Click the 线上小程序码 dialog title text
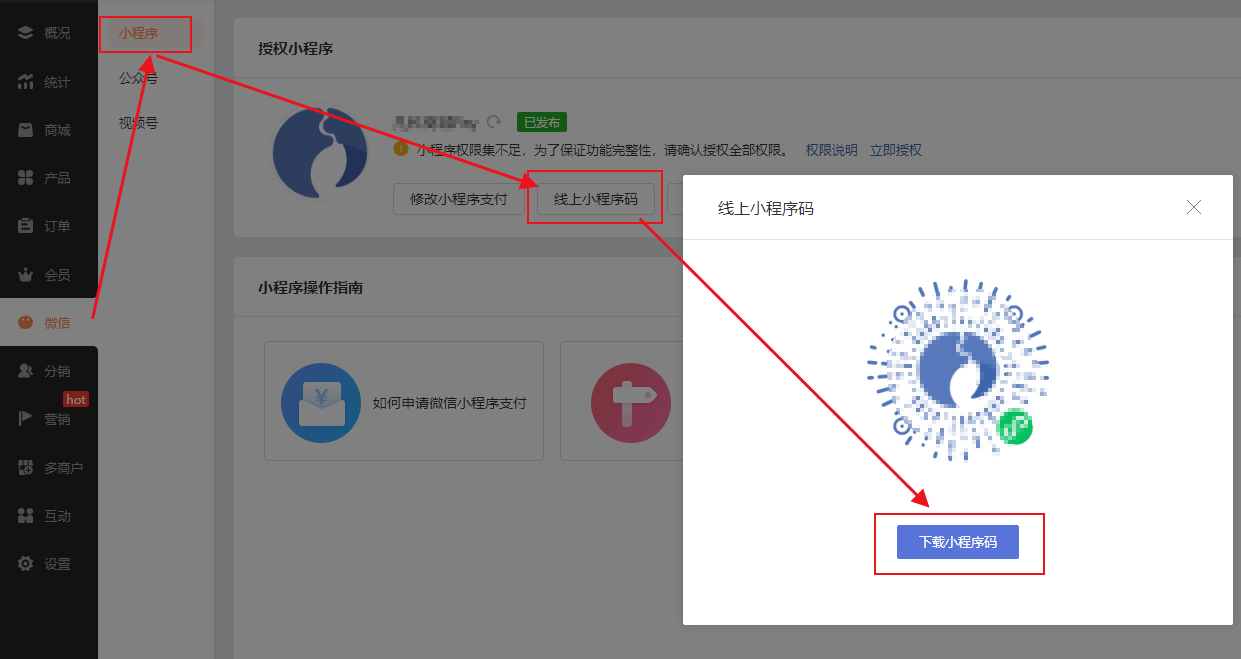Image resolution: width=1241 pixels, height=659 pixels. [x=766, y=208]
